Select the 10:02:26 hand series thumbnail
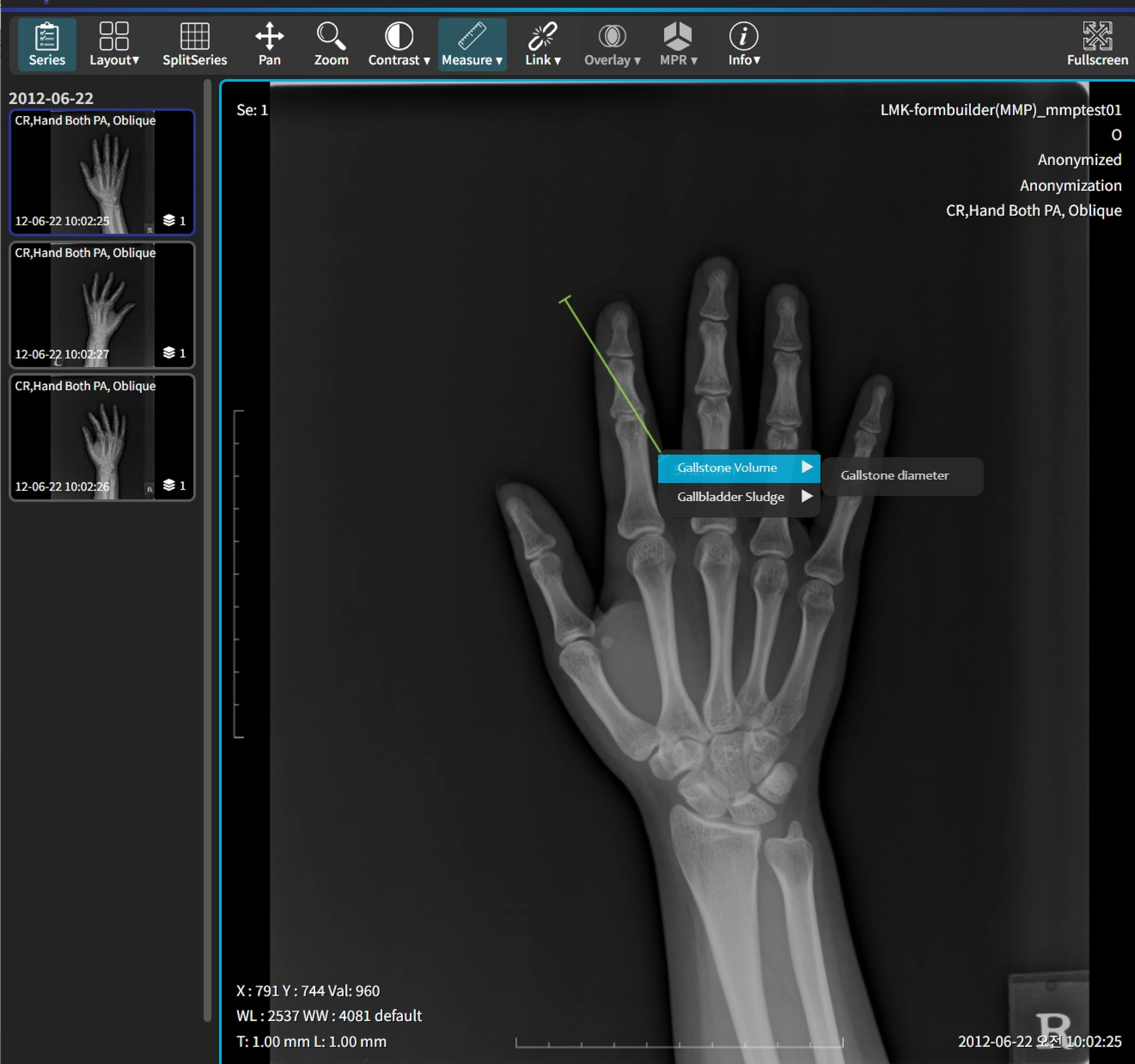 [x=102, y=438]
